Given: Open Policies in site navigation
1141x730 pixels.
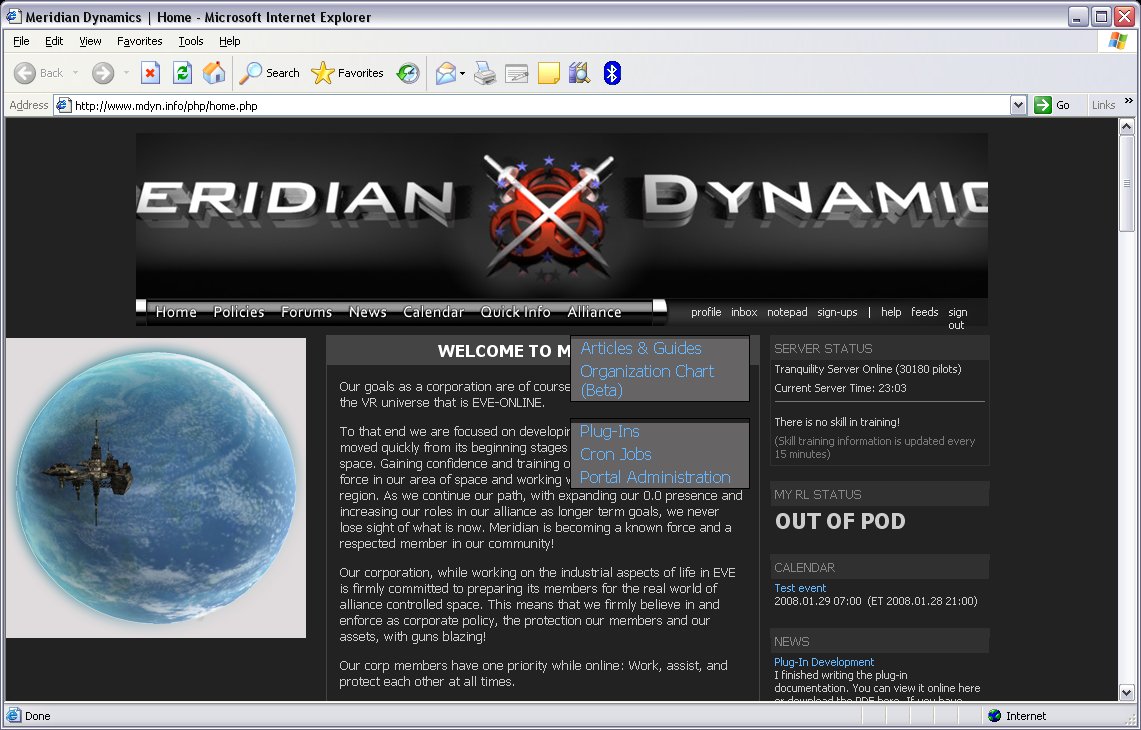Looking at the screenshot, I should [239, 312].
